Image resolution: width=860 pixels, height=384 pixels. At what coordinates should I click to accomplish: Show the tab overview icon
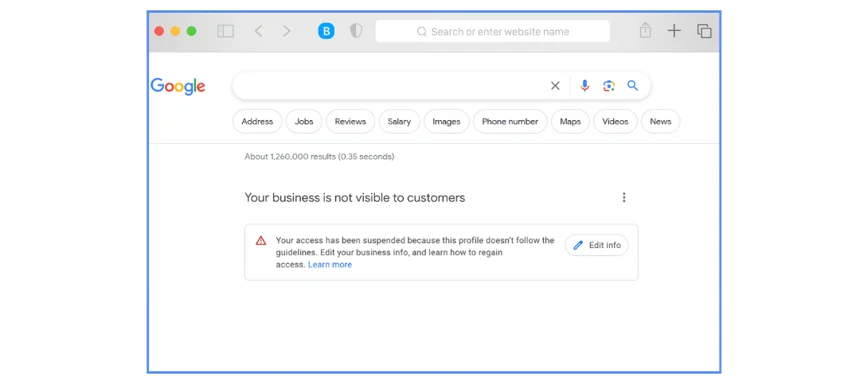[x=704, y=31]
